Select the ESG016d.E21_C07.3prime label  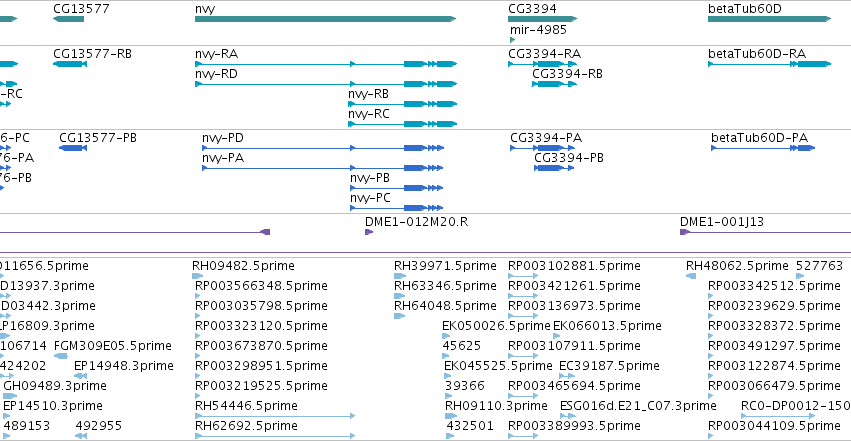[638, 406]
